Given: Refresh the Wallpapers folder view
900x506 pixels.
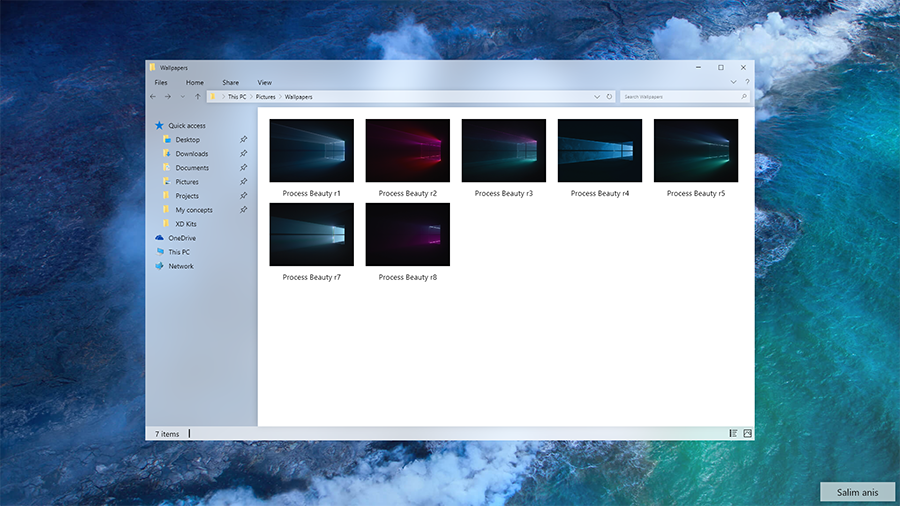Looking at the screenshot, I should (x=609, y=97).
